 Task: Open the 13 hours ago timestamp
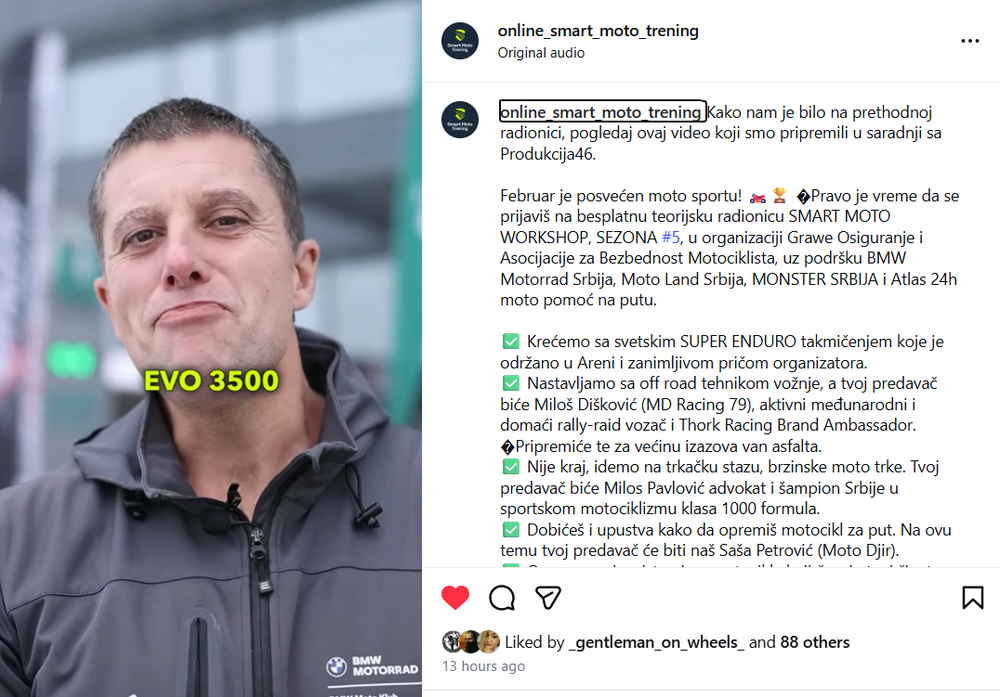(x=483, y=666)
